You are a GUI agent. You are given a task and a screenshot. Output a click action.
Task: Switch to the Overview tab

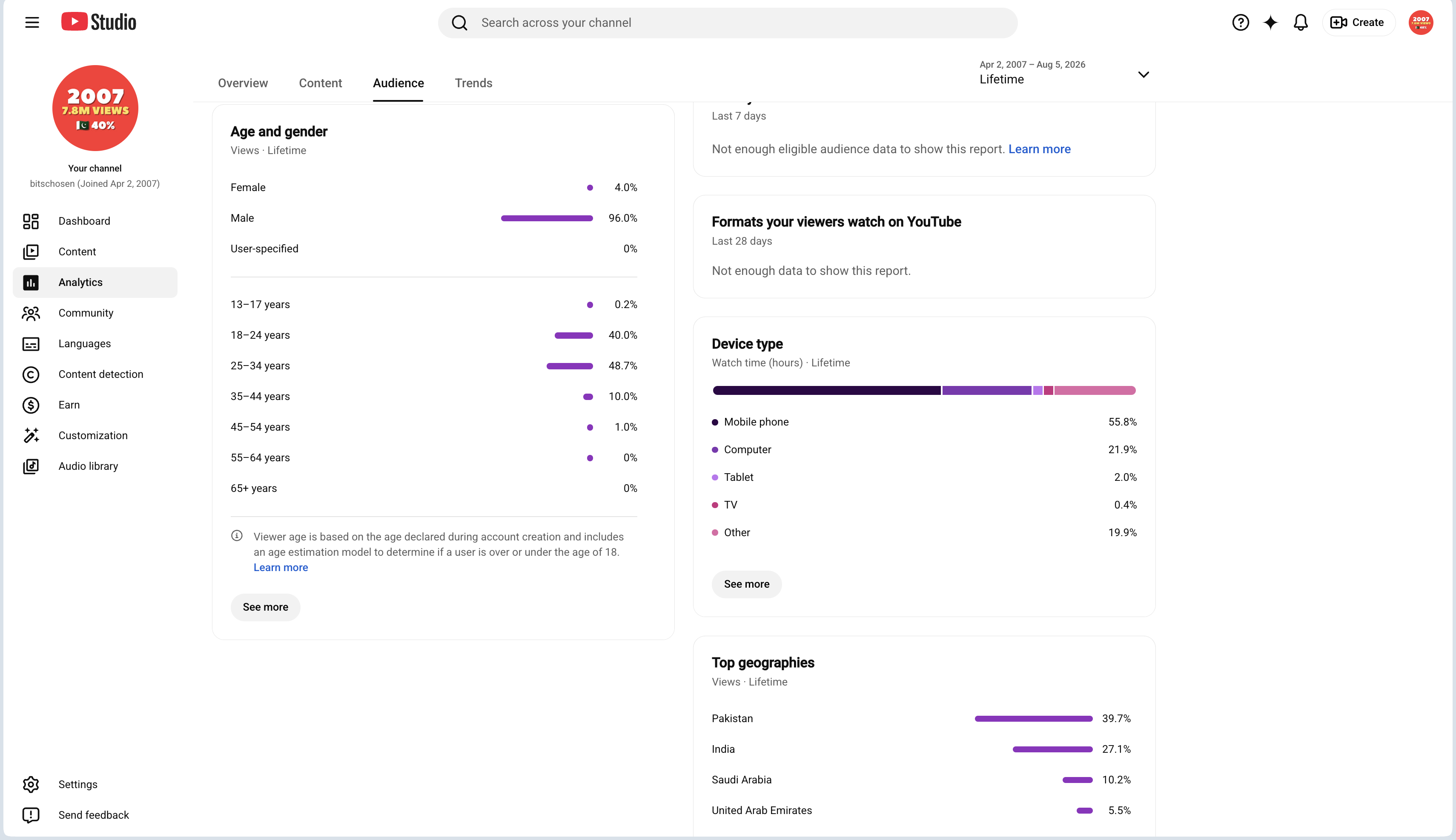pyautogui.click(x=243, y=83)
